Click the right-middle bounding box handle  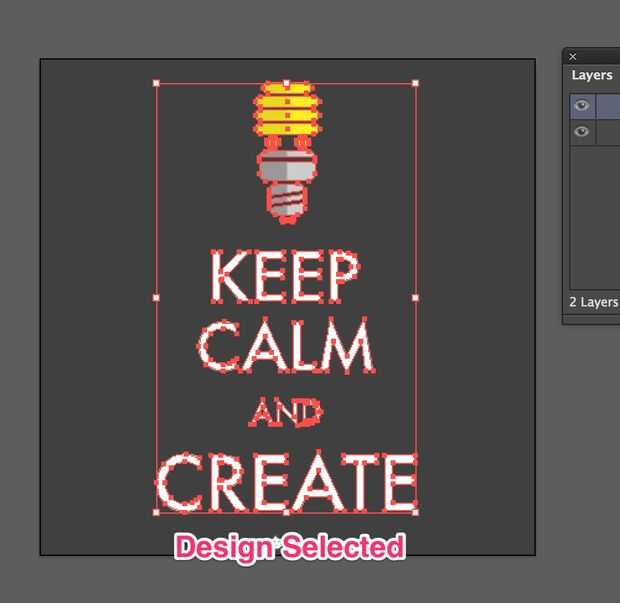click(x=415, y=298)
